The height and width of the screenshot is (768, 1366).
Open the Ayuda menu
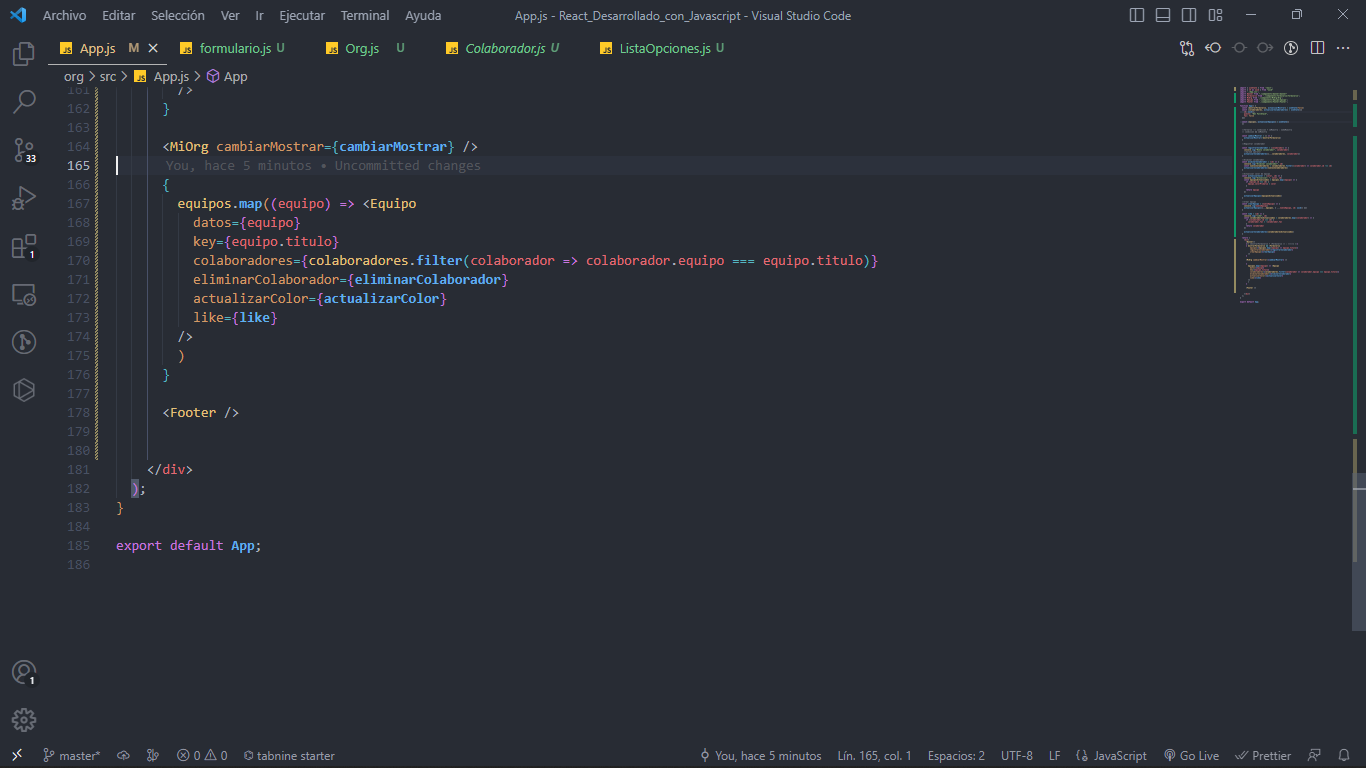423,15
